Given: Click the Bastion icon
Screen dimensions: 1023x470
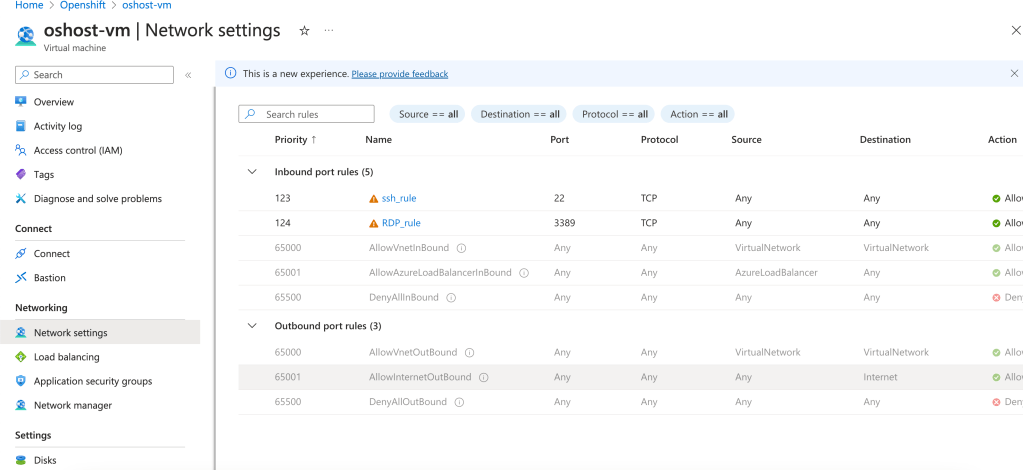Looking at the screenshot, I should tap(21, 277).
